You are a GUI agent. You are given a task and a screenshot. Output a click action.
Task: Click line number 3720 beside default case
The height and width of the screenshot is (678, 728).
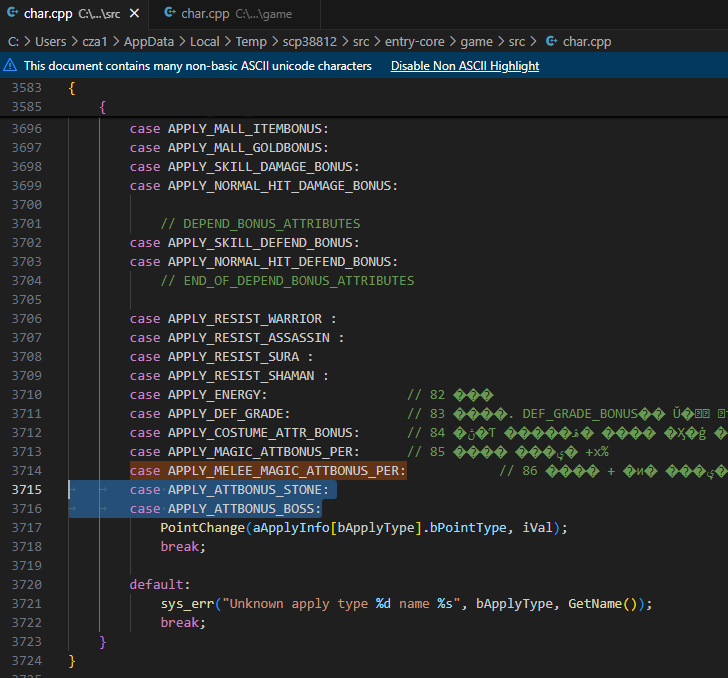click(26, 585)
